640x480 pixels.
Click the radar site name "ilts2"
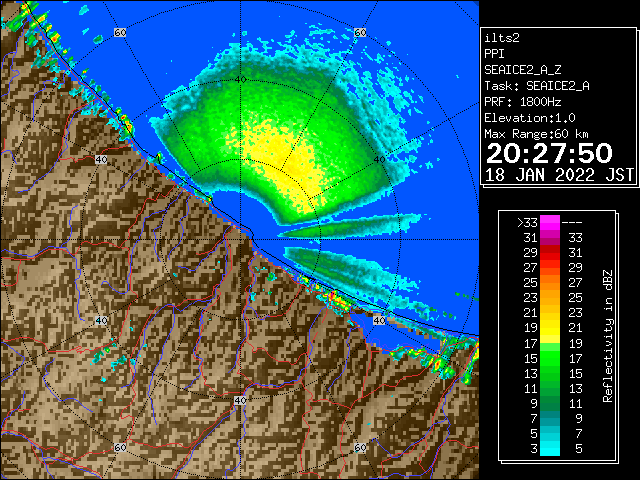pos(502,38)
